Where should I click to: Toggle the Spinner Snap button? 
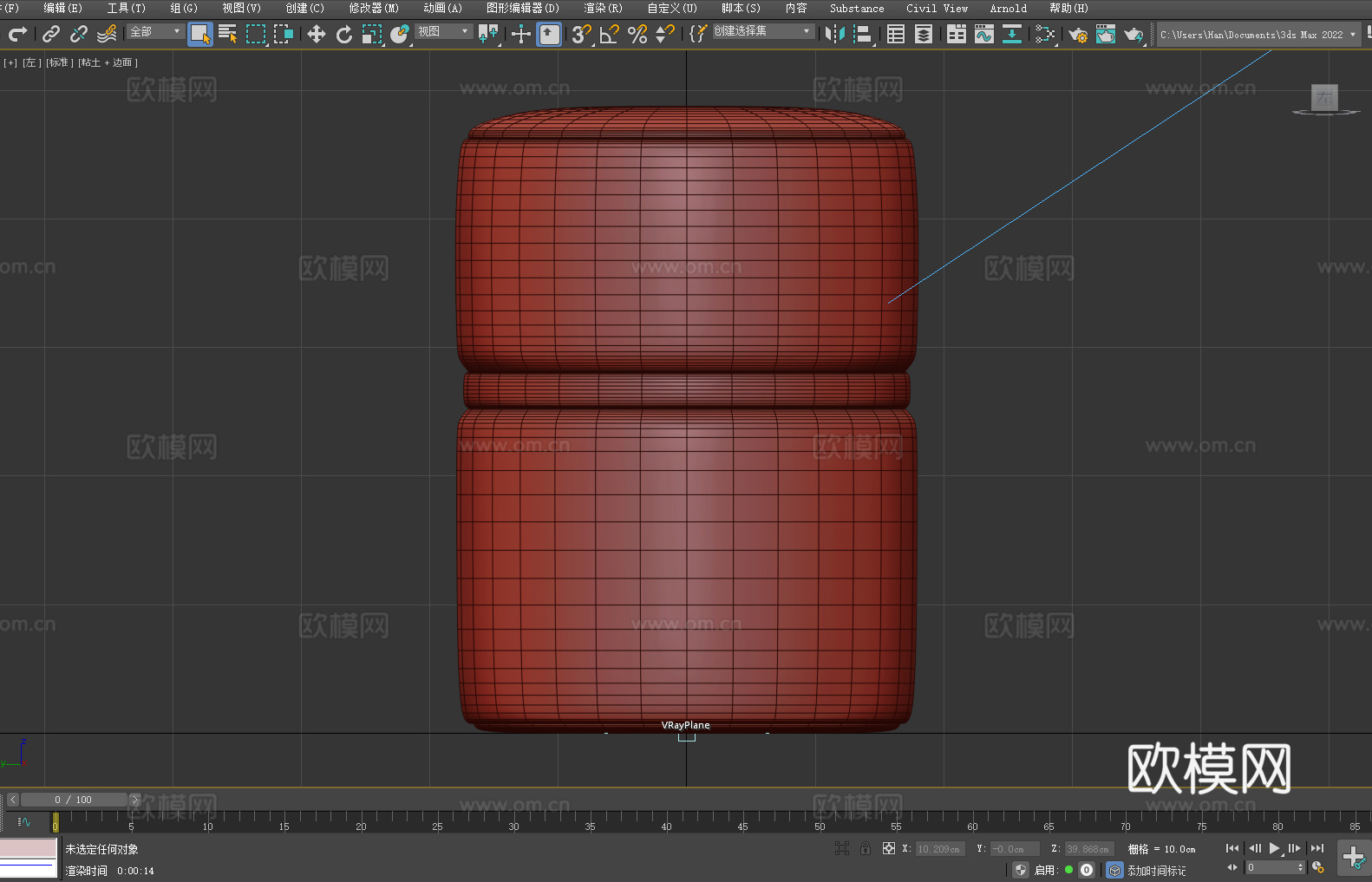[665, 34]
